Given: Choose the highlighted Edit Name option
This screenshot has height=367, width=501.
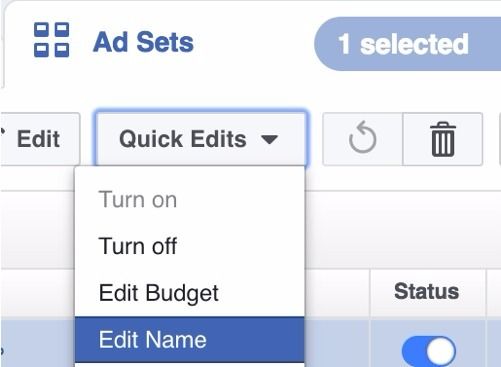Looking at the screenshot, I should pos(189,340).
